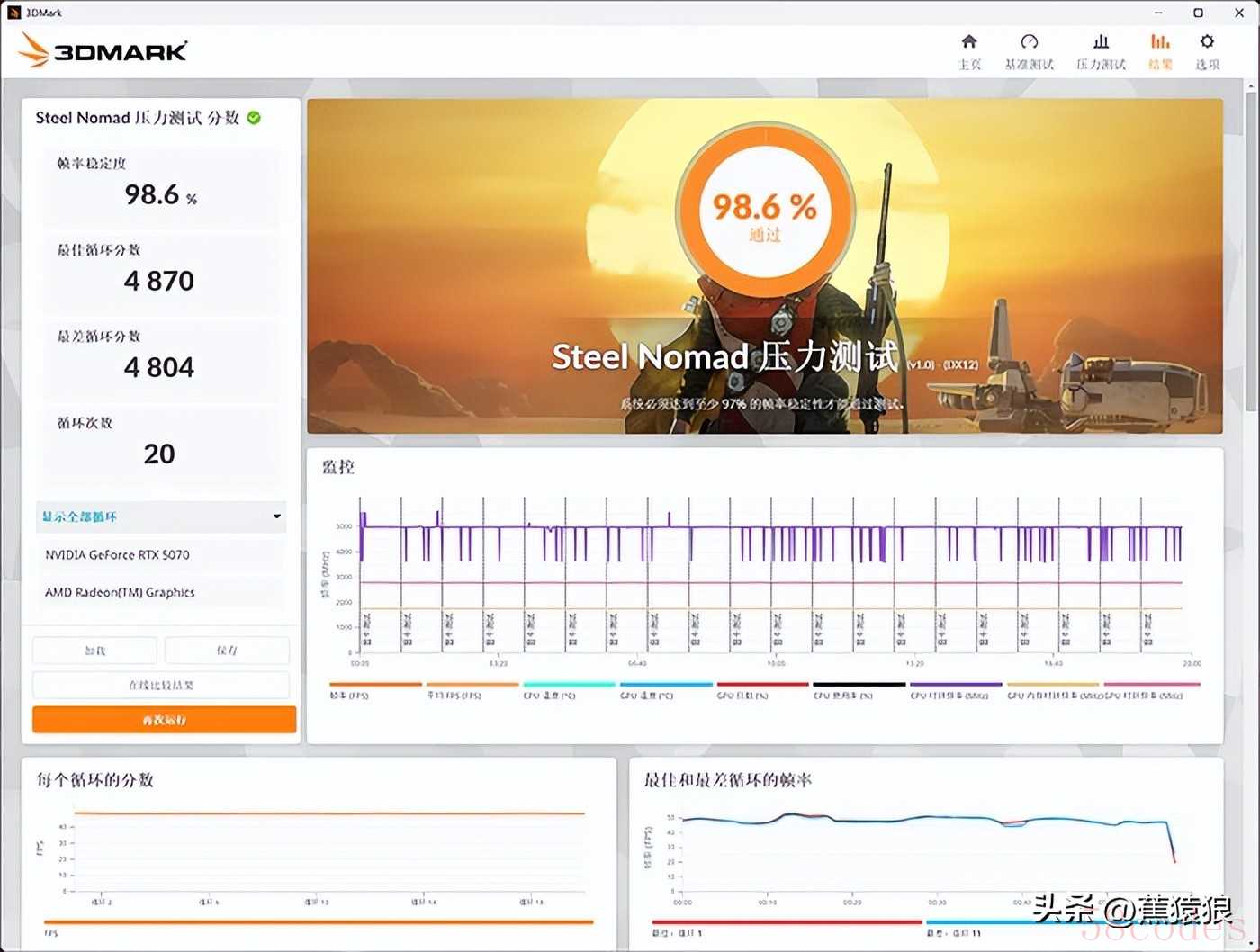Click the 3DMark title bar app icon
1260x952 pixels.
point(13,13)
